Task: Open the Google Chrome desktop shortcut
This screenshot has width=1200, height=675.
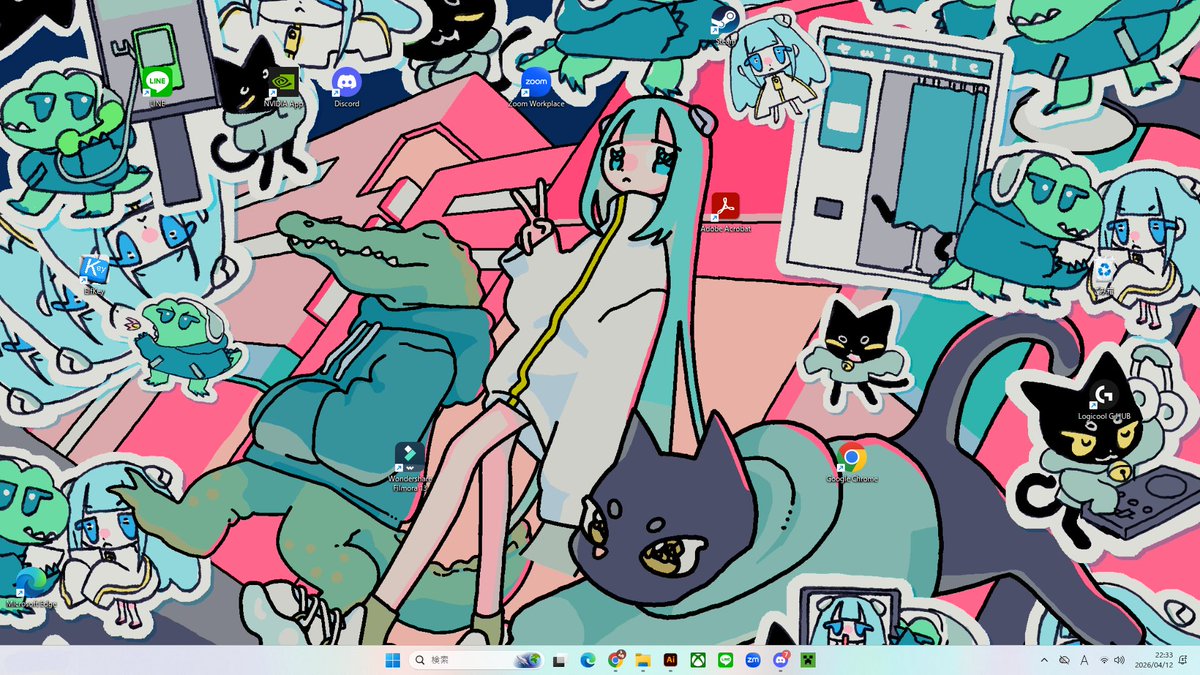Action: pos(852,462)
